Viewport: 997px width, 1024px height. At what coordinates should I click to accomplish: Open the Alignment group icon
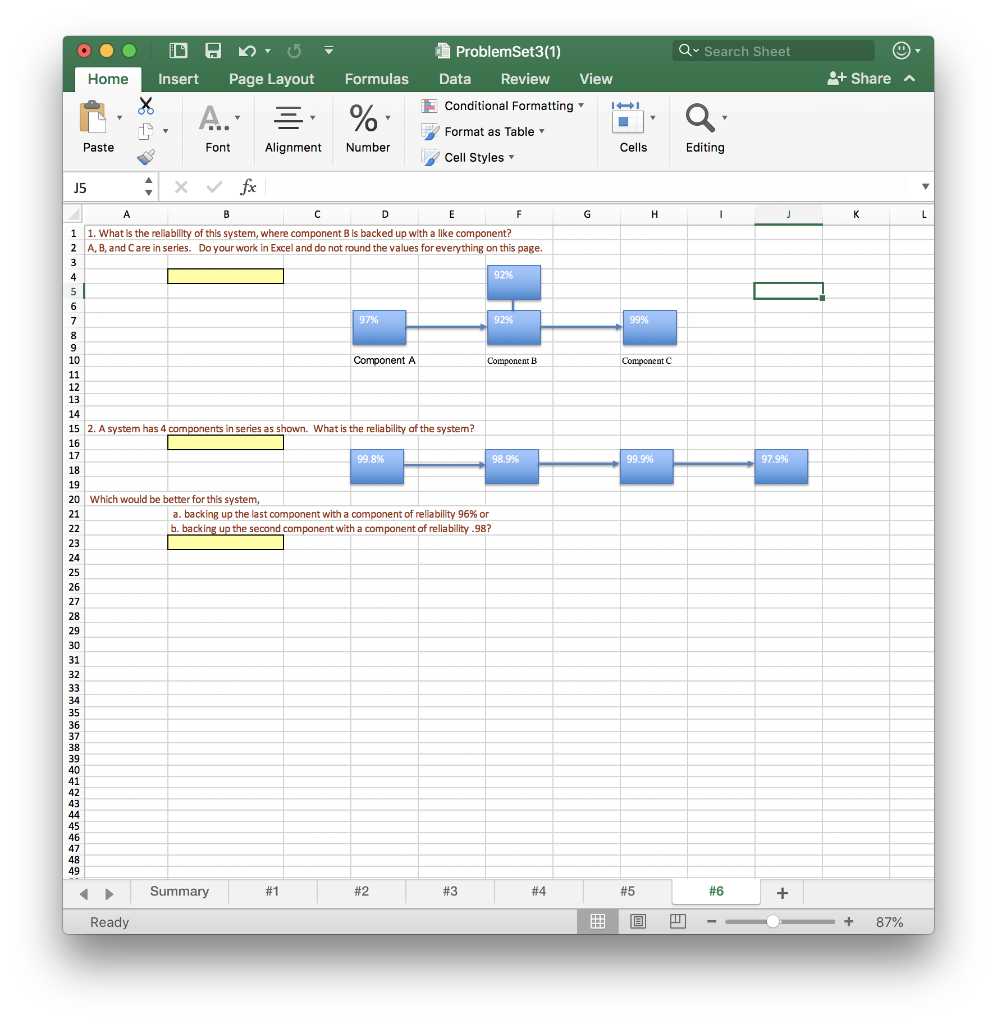288,118
